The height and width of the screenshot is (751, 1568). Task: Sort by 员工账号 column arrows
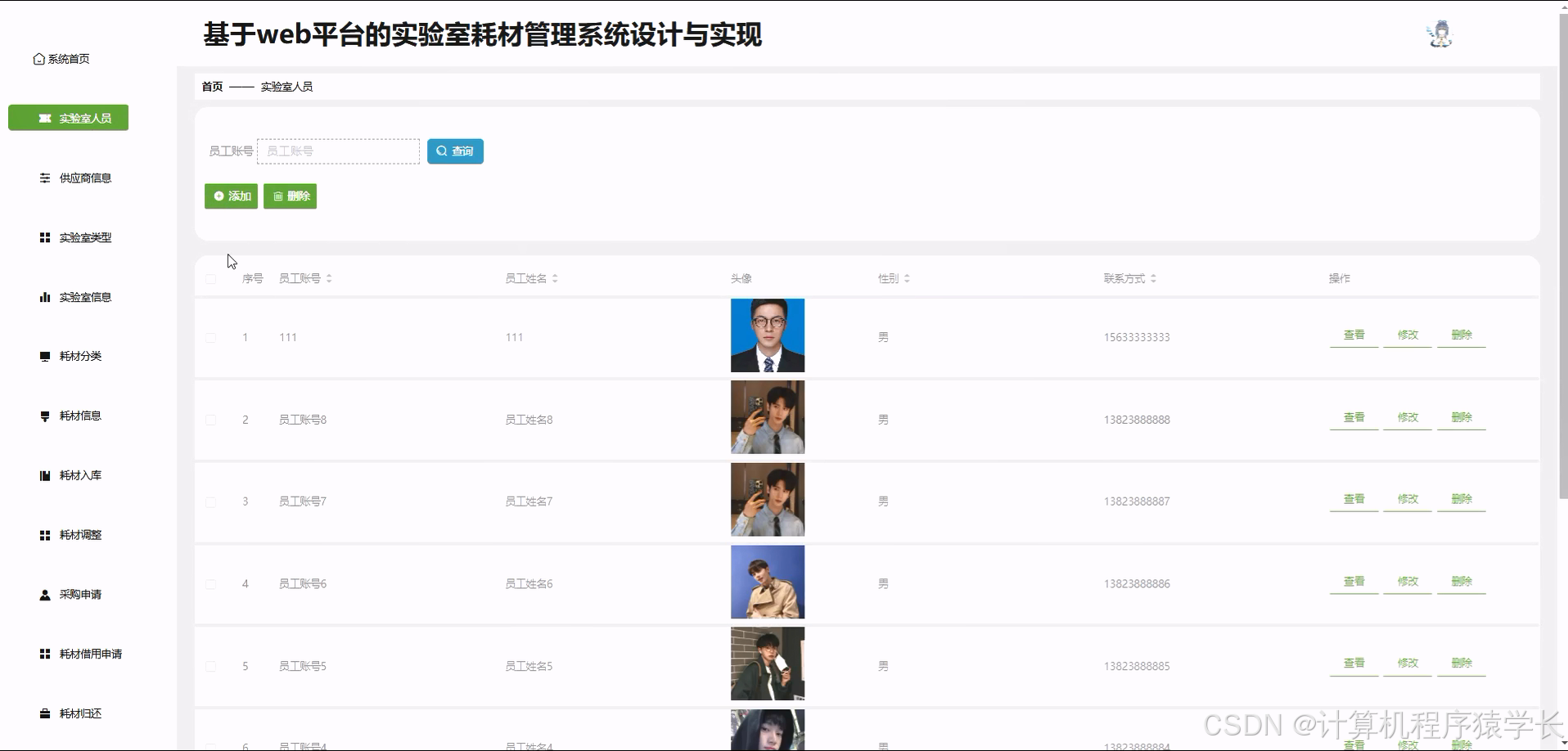[x=329, y=279]
